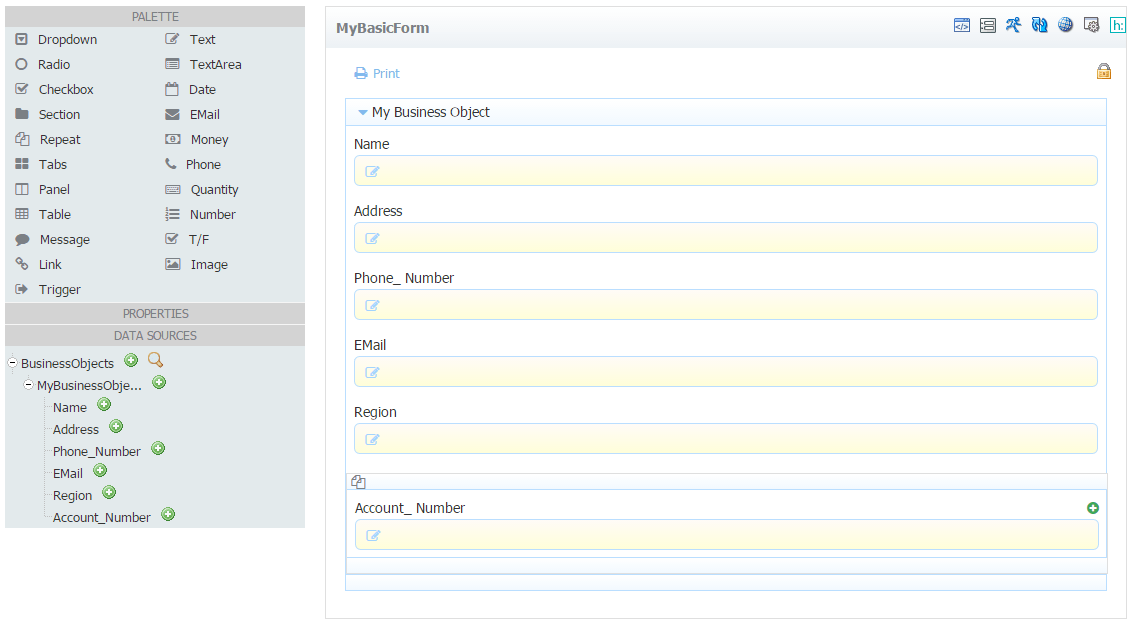
Task: Click the green plus next to Region
Action: (x=108, y=492)
